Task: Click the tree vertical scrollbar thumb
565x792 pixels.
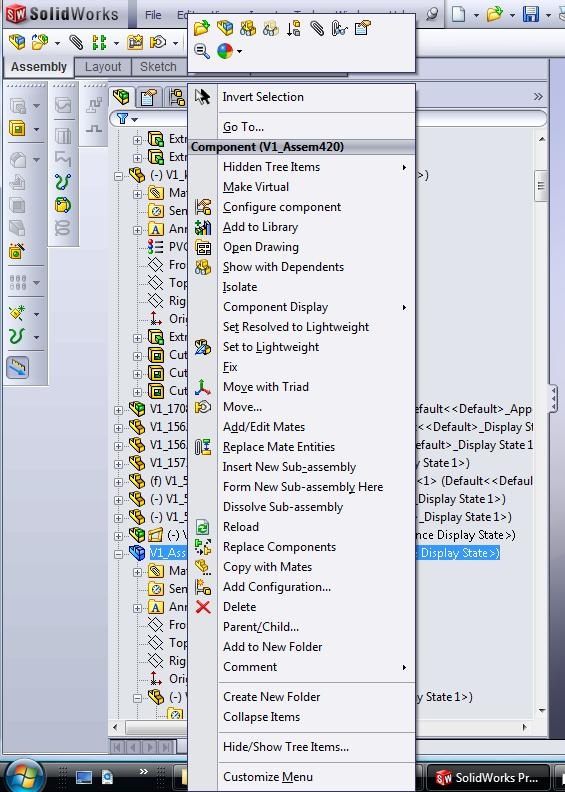Action: (x=541, y=186)
